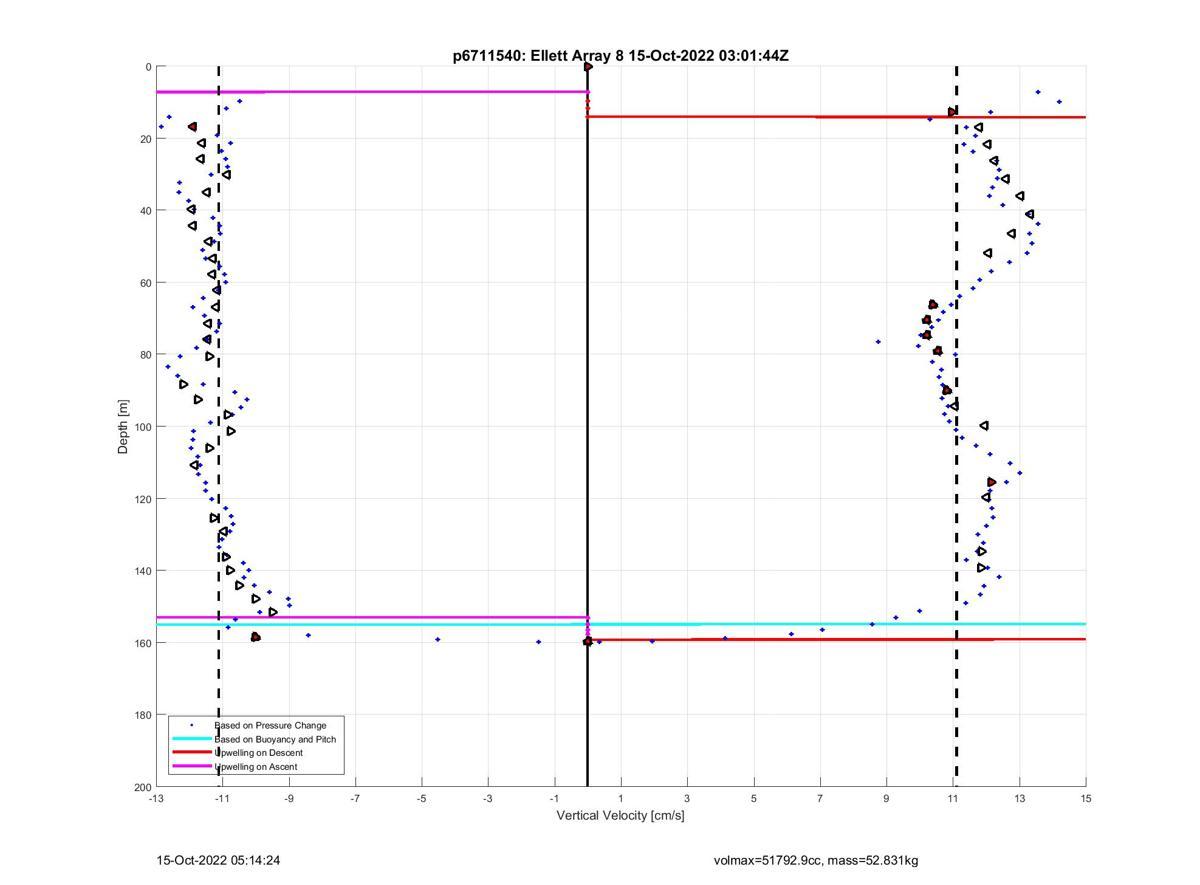Screen dimensions: 1200x885
Task: Click legend entry 'Based on Buoyancy and Pitch'
Action: 275,739
